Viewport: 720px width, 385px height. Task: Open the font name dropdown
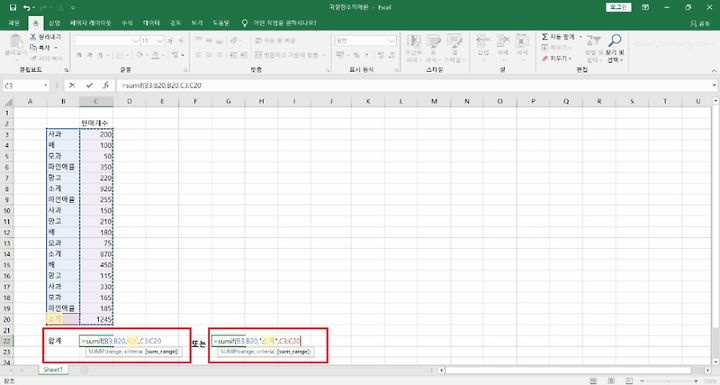point(135,41)
